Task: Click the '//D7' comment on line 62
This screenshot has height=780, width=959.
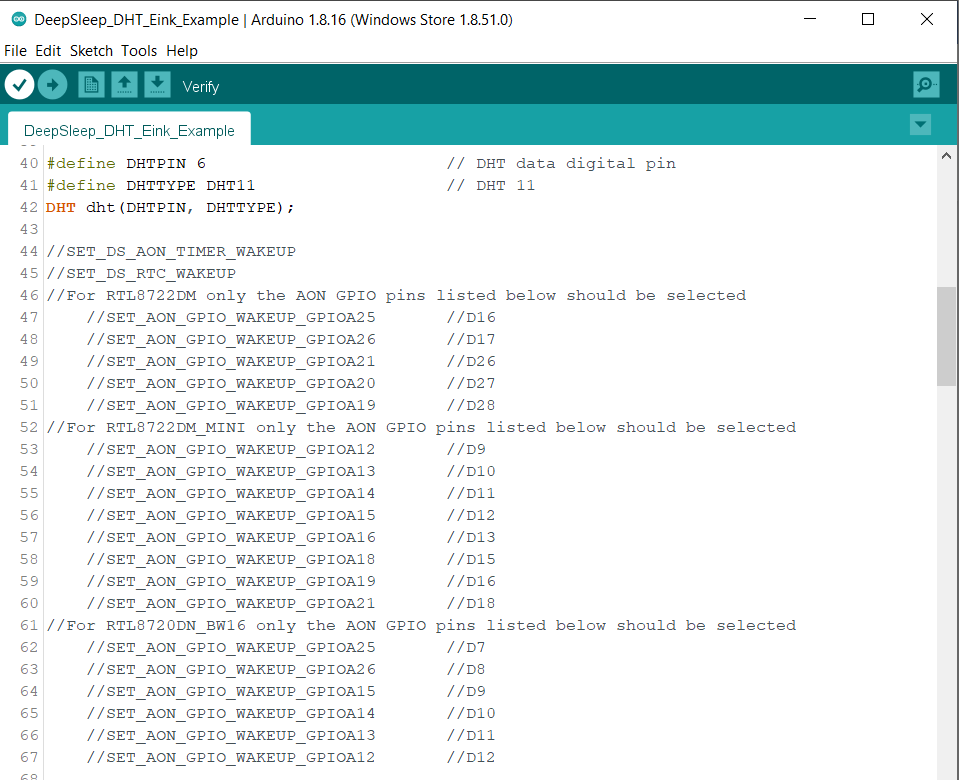Action: [466, 648]
